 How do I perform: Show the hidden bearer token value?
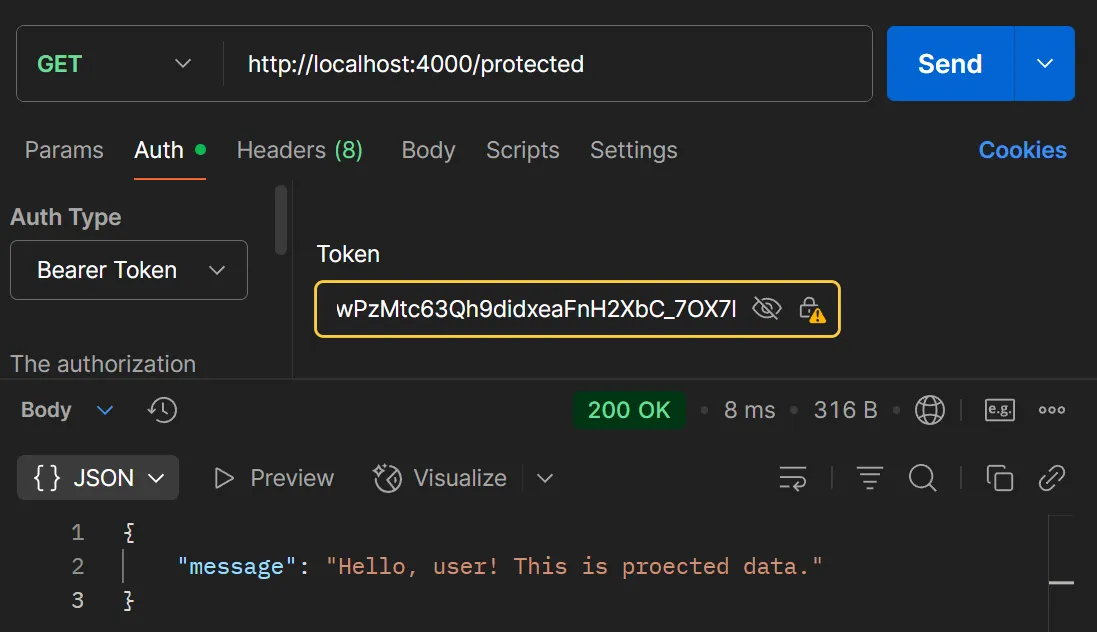766,310
